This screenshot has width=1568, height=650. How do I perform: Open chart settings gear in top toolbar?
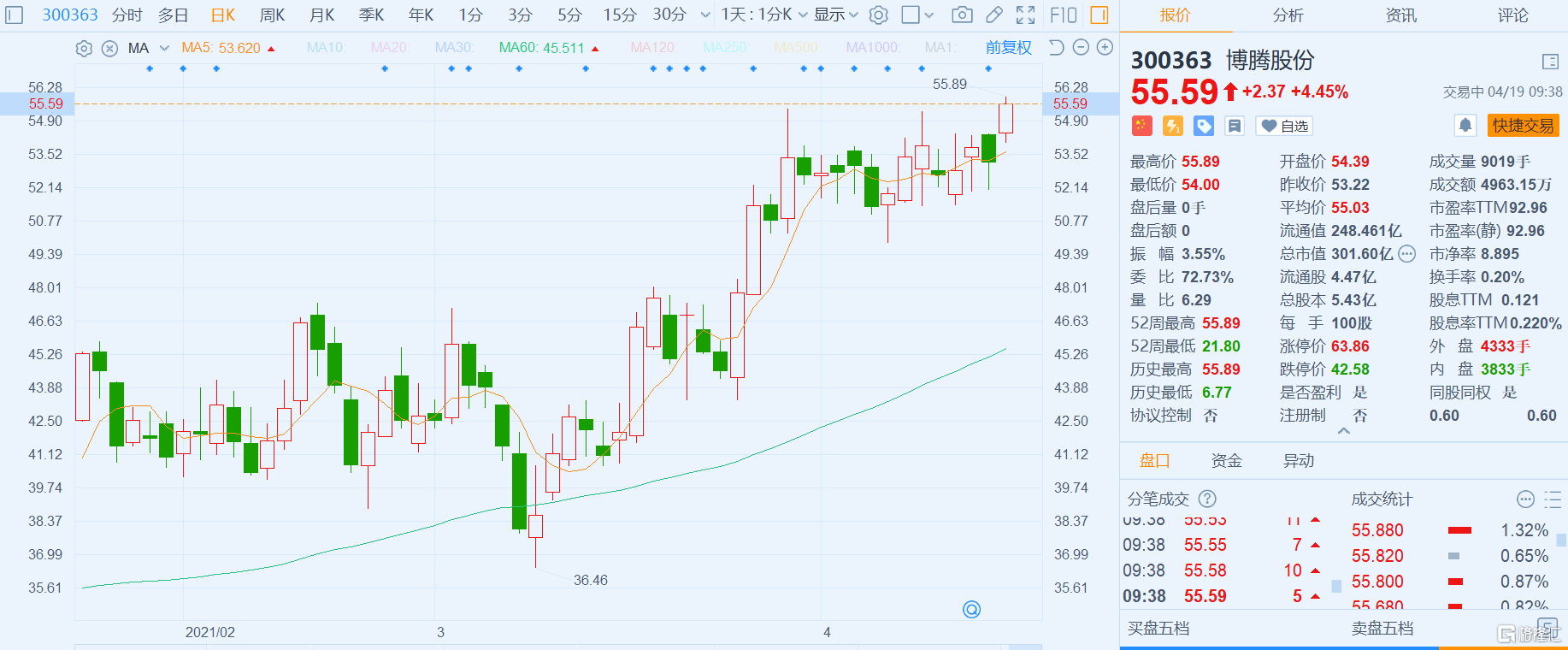click(878, 15)
